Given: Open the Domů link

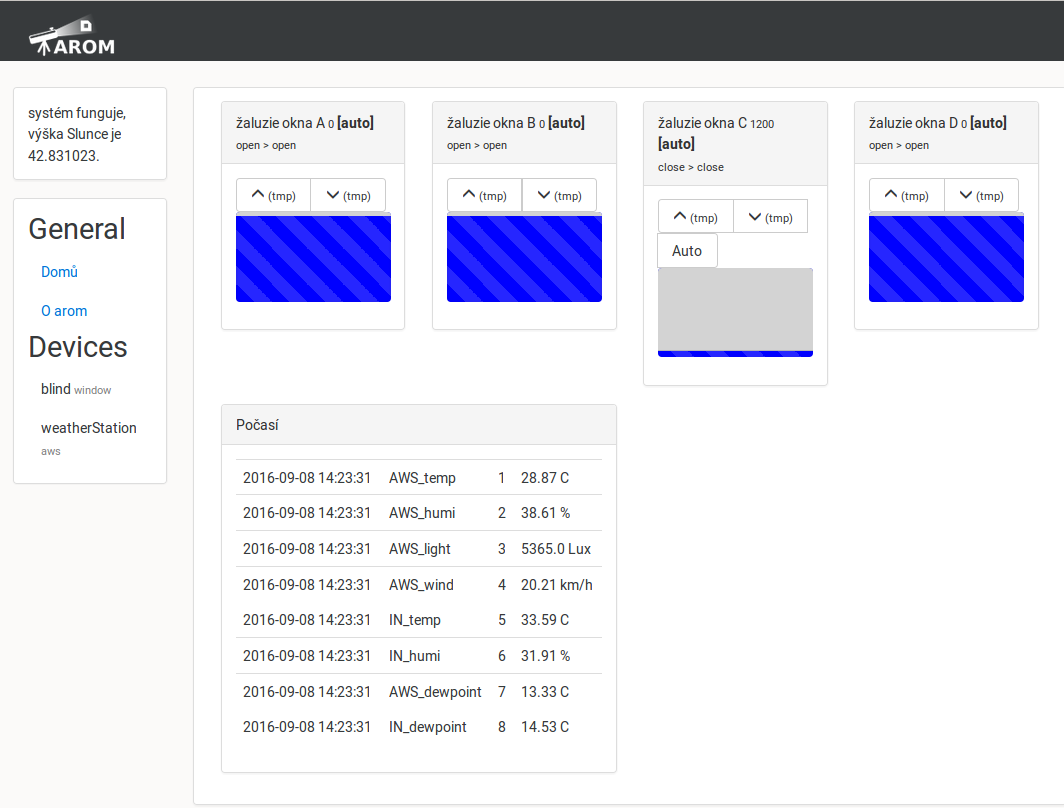Looking at the screenshot, I should point(59,272).
